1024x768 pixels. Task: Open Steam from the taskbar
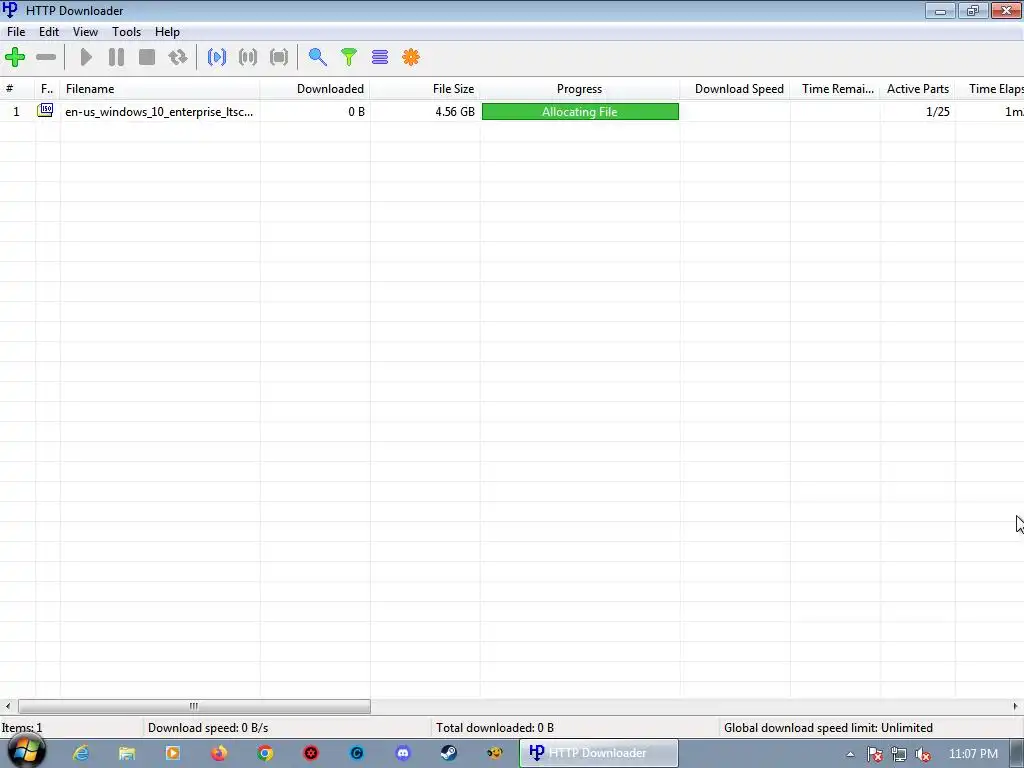coord(449,753)
